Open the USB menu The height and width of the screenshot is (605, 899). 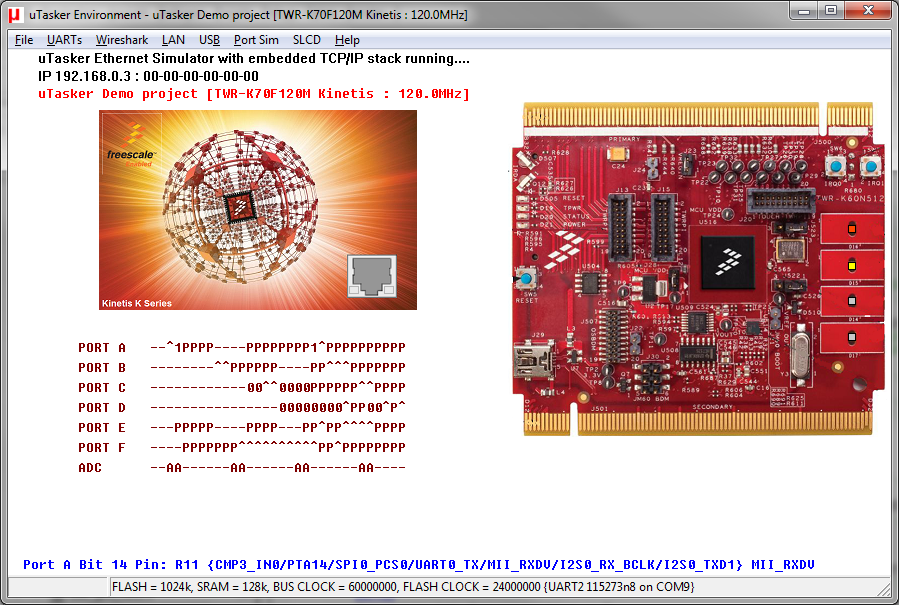point(209,40)
